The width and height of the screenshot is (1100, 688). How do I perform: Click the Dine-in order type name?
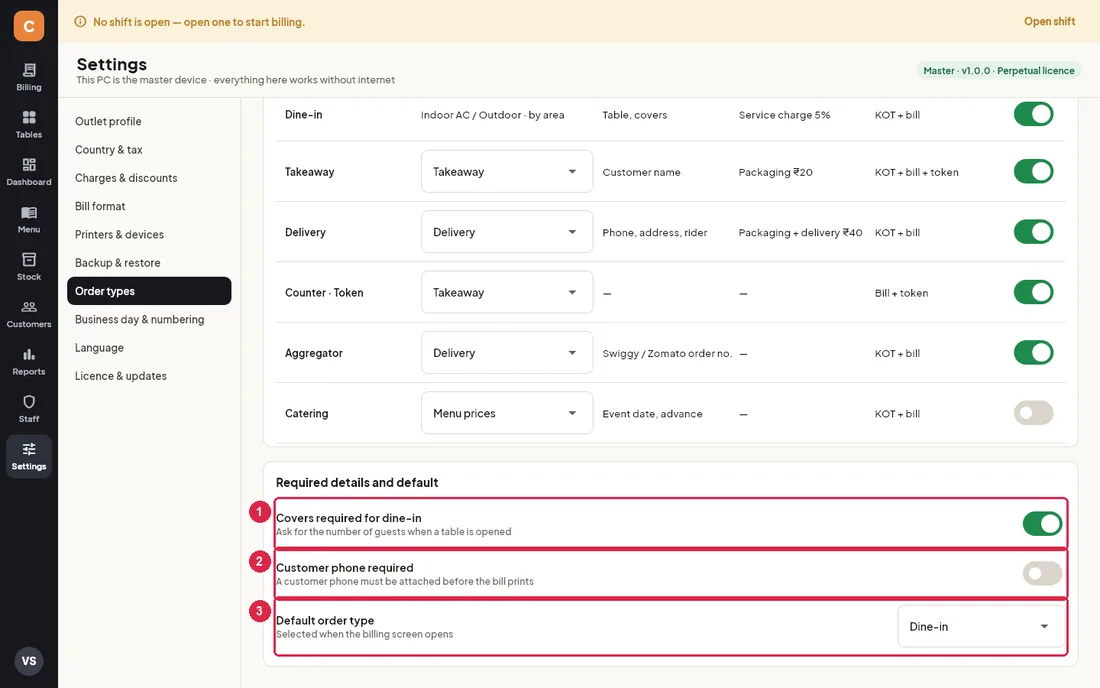(303, 115)
